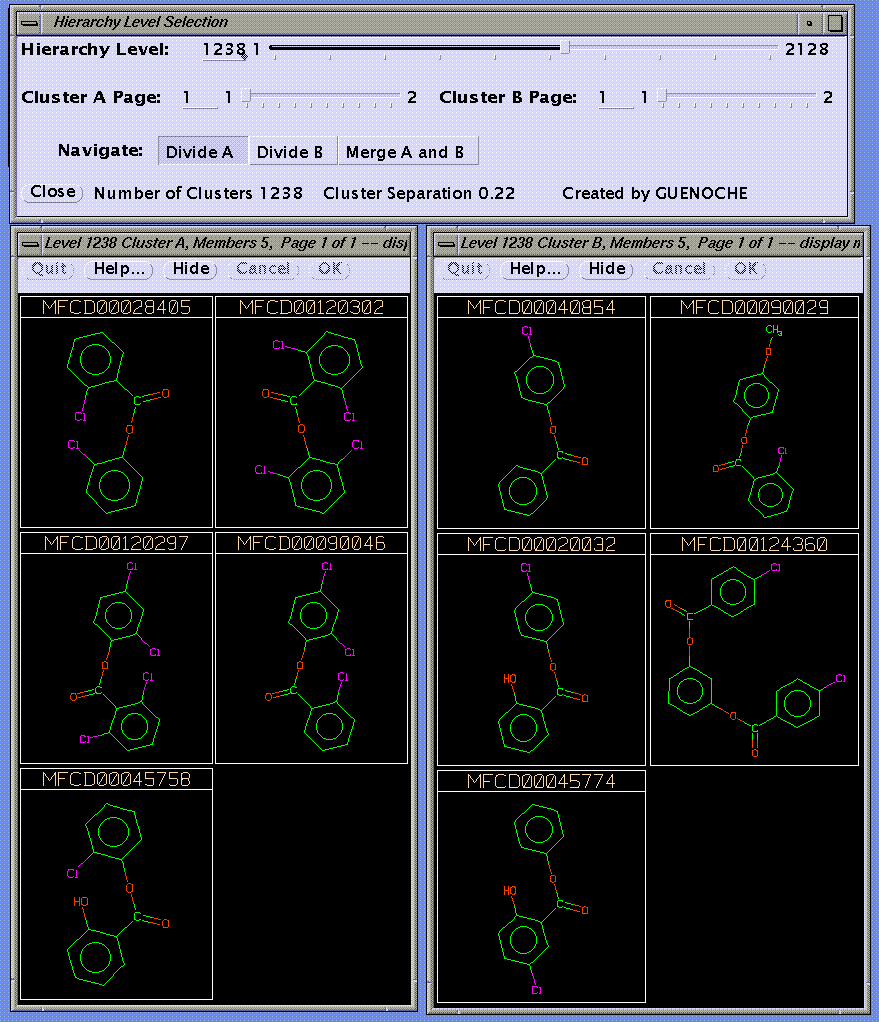879x1022 pixels.
Task: Select Merge A and B
Action: [406, 152]
